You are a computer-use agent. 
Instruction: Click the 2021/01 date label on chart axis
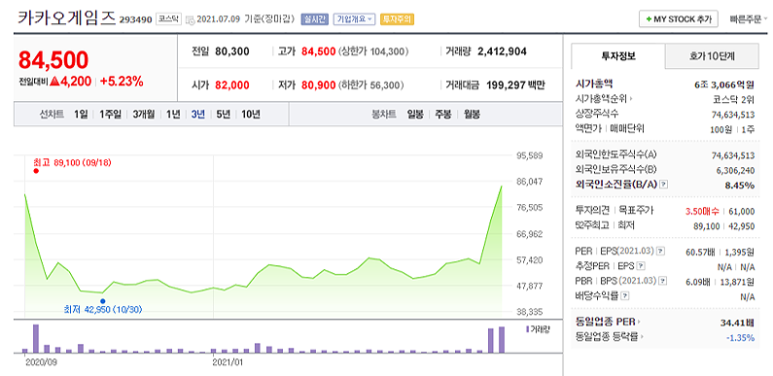(x=227, y=362)
